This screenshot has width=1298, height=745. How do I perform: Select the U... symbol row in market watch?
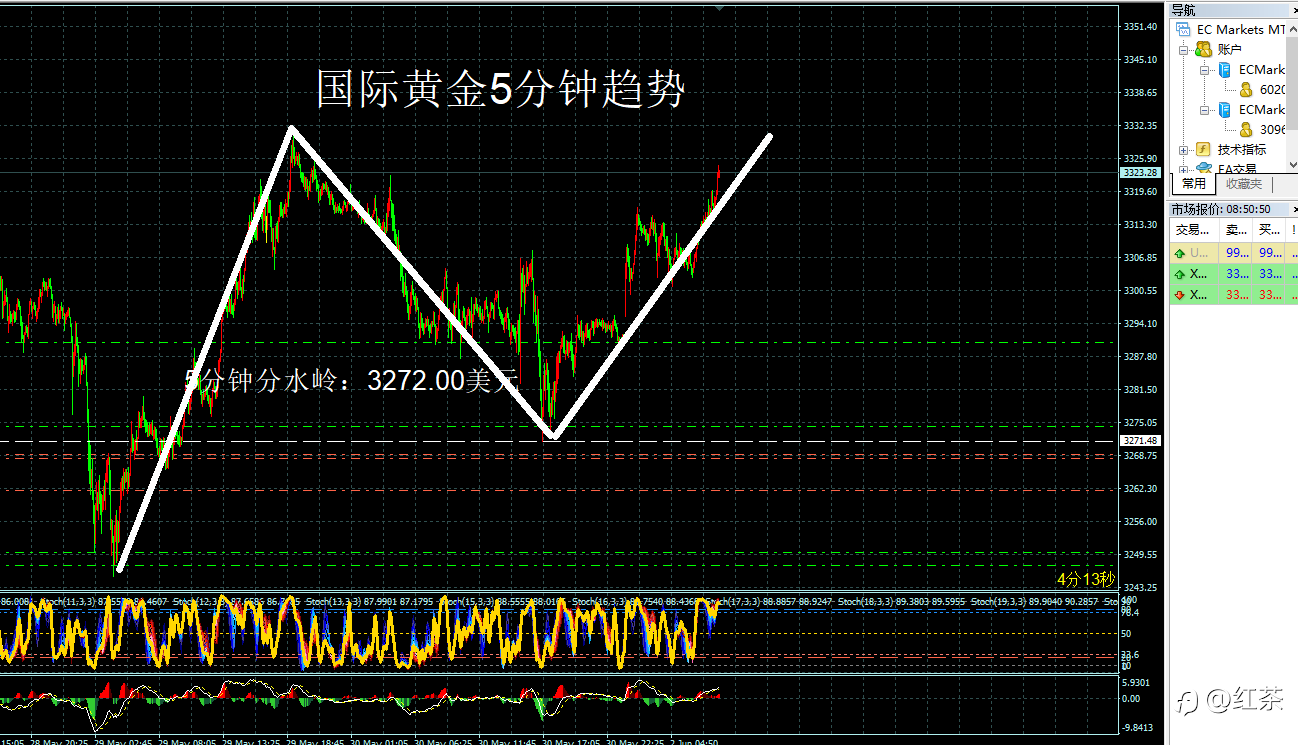1234,254
